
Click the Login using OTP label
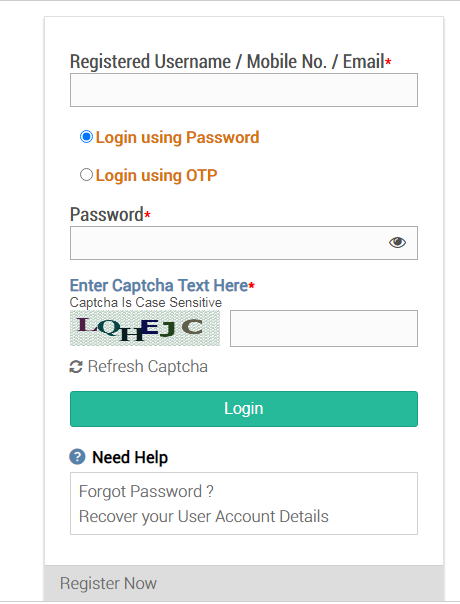coord(156,176)
